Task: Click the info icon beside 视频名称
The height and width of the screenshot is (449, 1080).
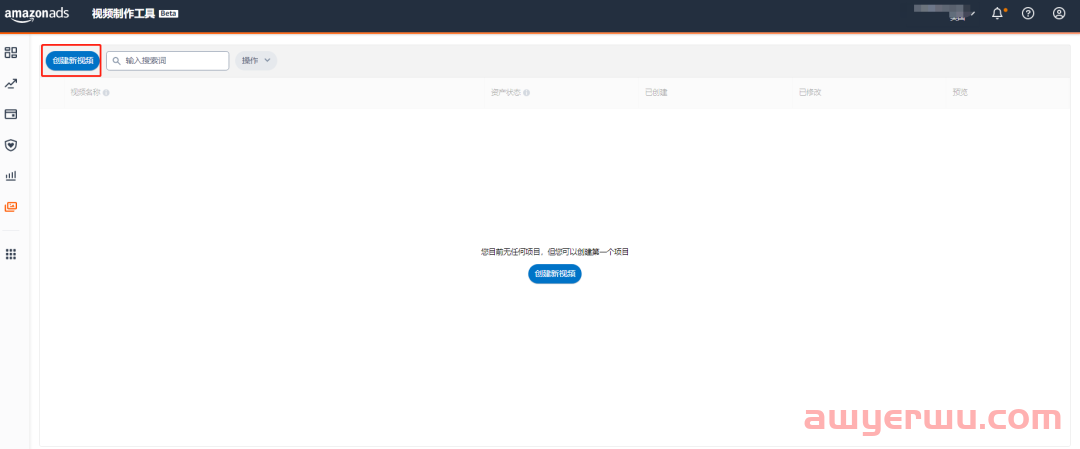Action: click(106, 93)
